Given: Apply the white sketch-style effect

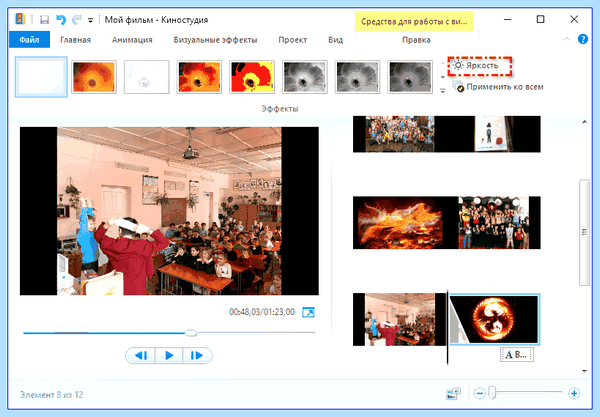Looking at the screenshot, I should 147,77.
